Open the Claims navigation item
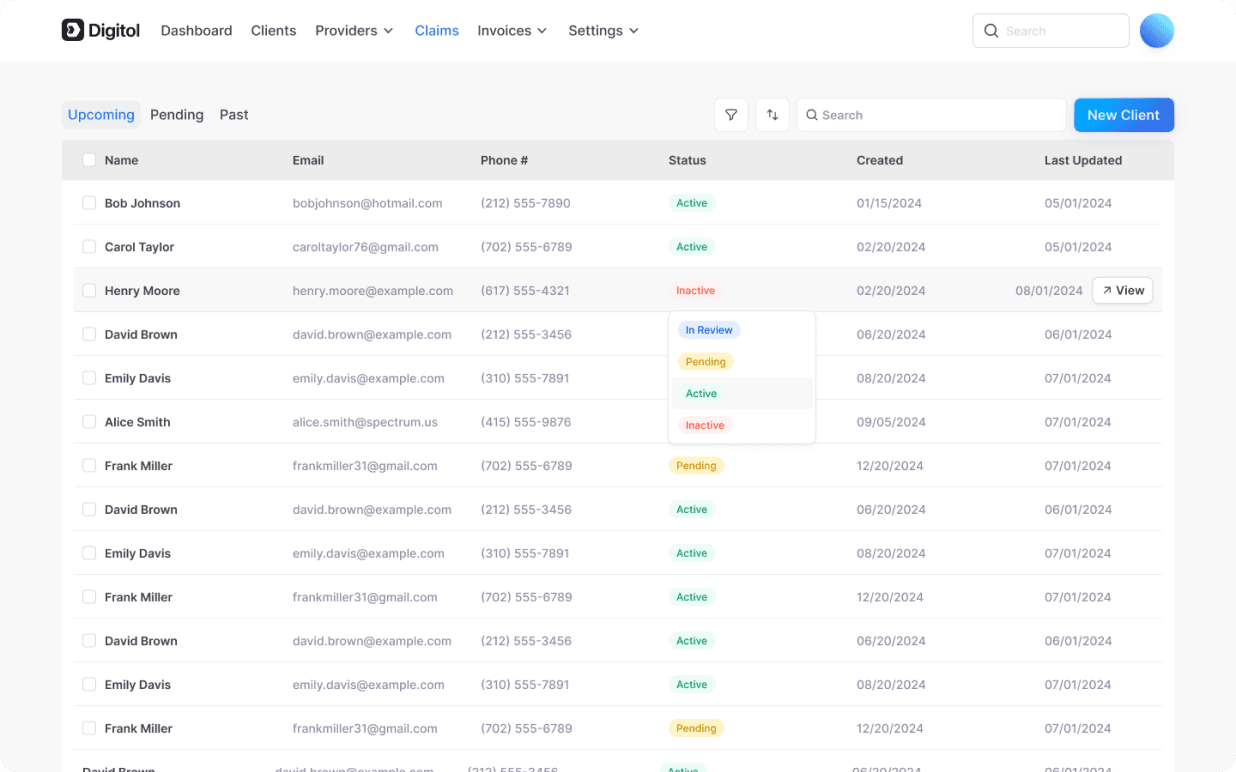This screenshot has height=772, width=1236. point(437,31)
